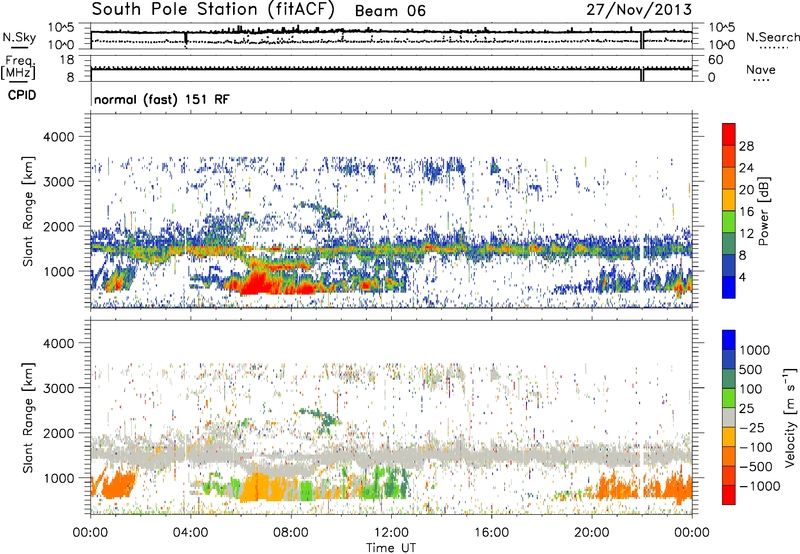
Task: Select the '100' Velocity colorbar tick
Action: [x=751, y=389]
